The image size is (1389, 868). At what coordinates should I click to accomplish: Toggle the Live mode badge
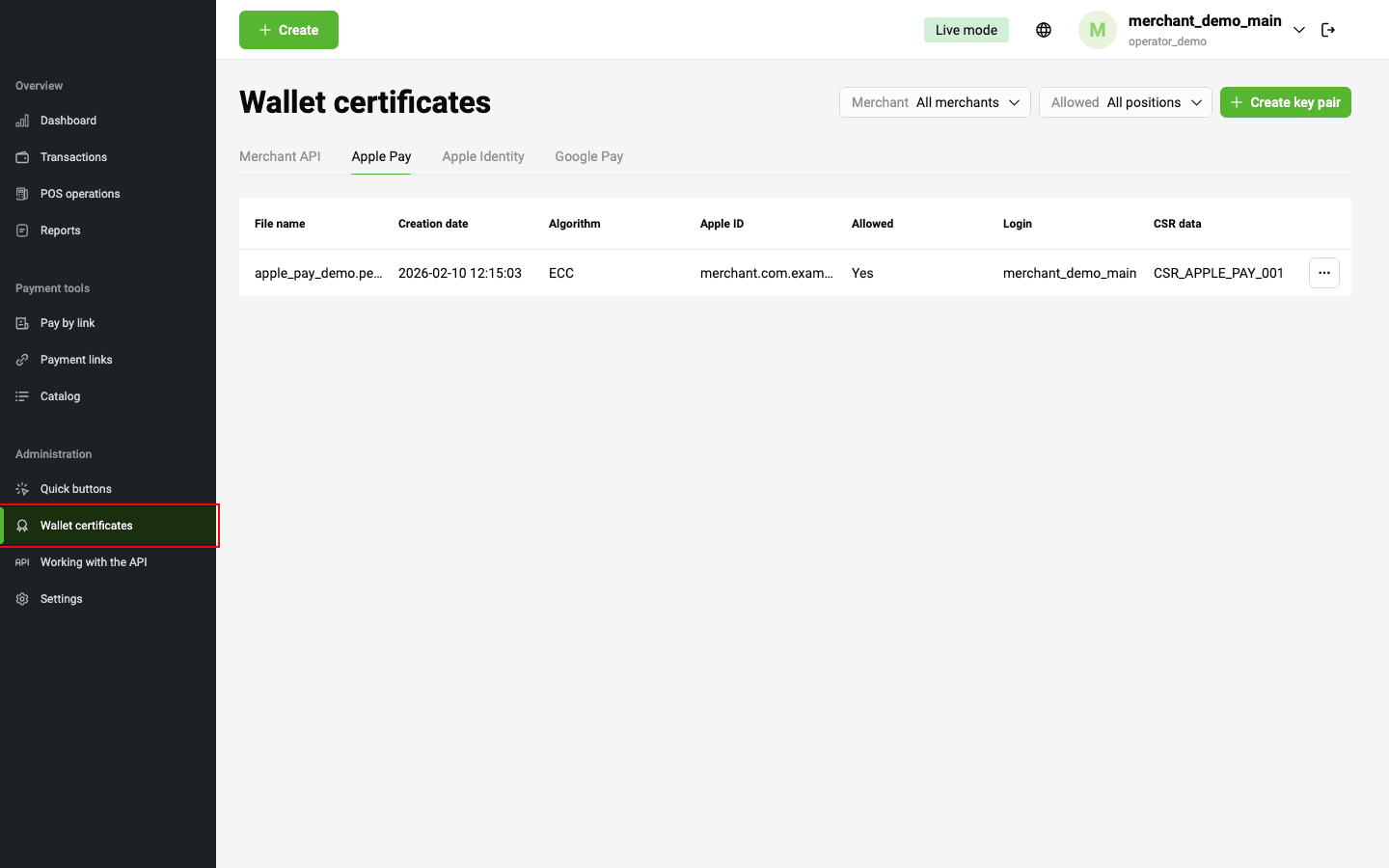[x=966, y=30]
